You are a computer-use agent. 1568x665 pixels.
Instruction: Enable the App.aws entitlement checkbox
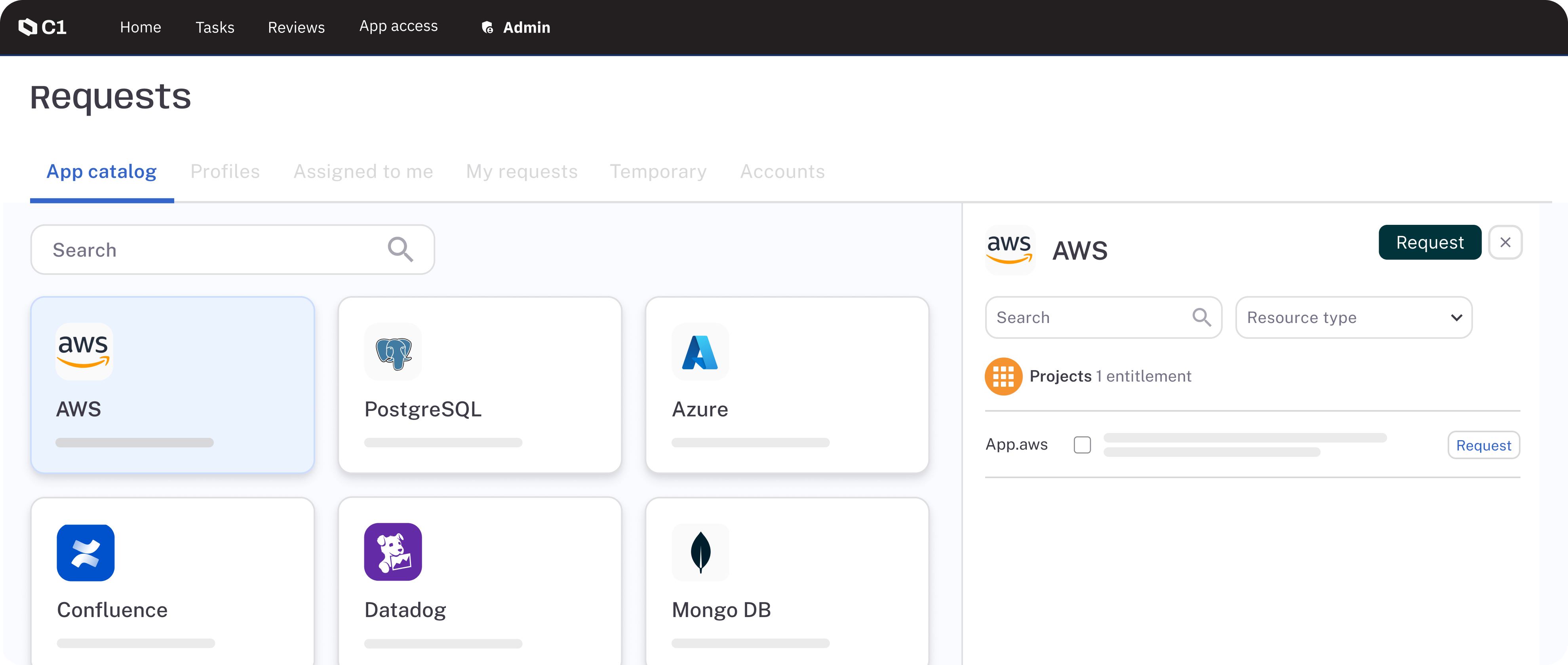tap(1082, 445)
